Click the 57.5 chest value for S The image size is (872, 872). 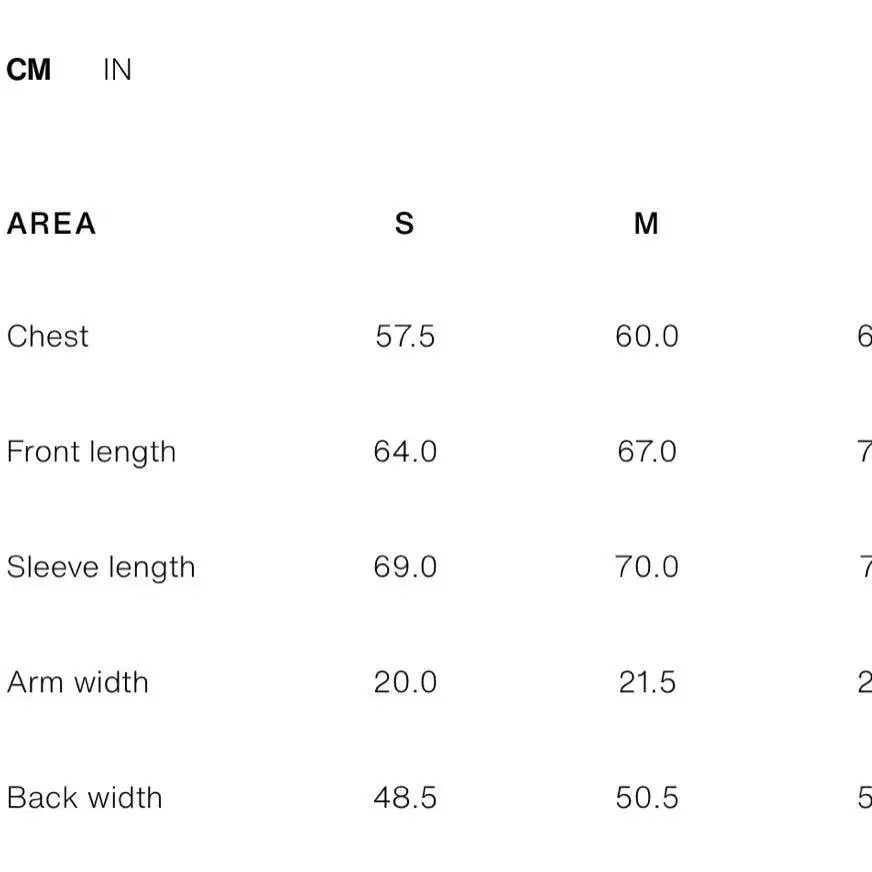coord(405,336)
